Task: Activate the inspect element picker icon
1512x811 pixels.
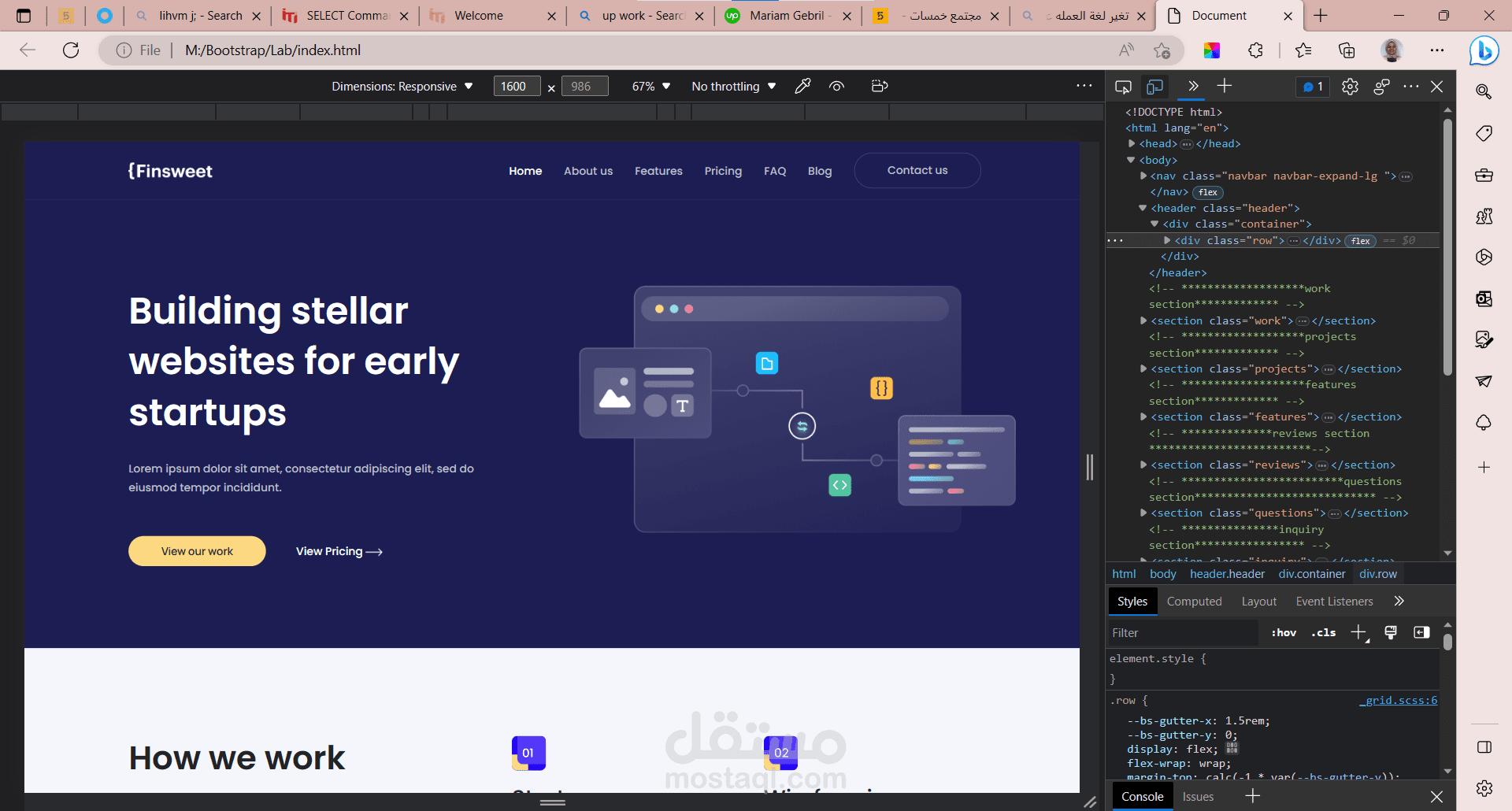Action: pos(1124,87)
